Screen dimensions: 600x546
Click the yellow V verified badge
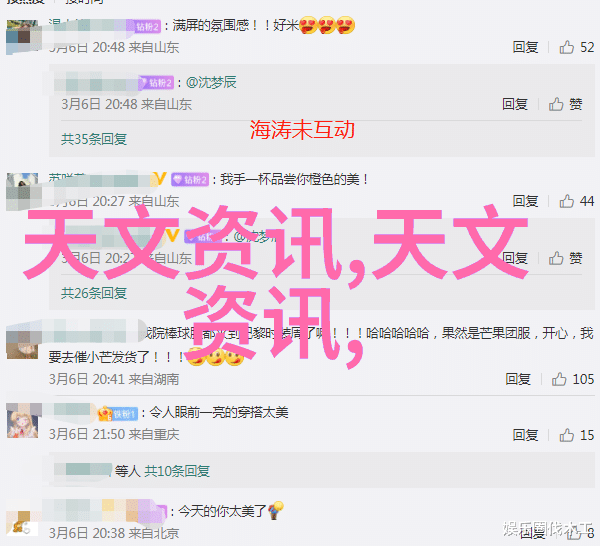click(160, 179)
